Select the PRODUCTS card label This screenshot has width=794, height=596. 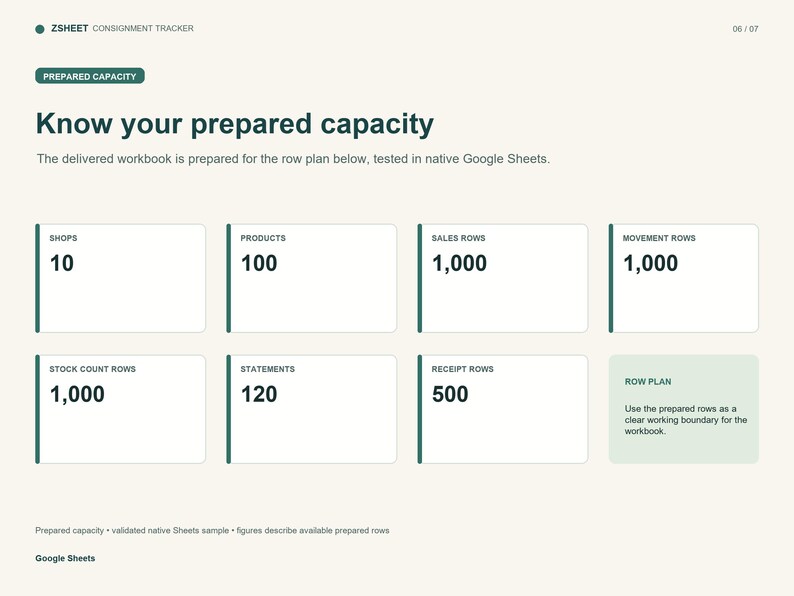coord(263,238)
